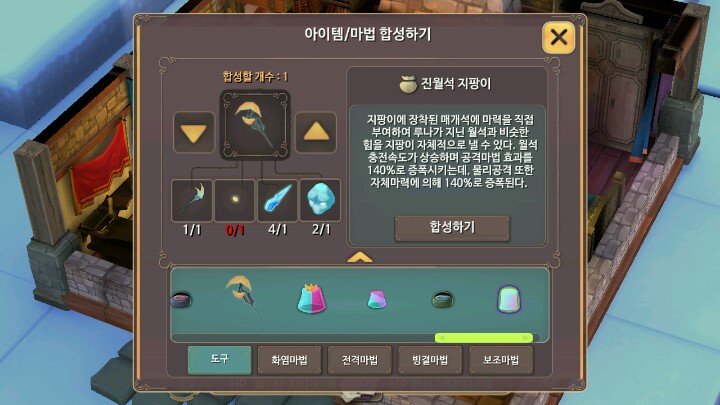Screen dimensions: 720x405
Task: Choose the green bowl item in list
Action: [x=443, y=300]
